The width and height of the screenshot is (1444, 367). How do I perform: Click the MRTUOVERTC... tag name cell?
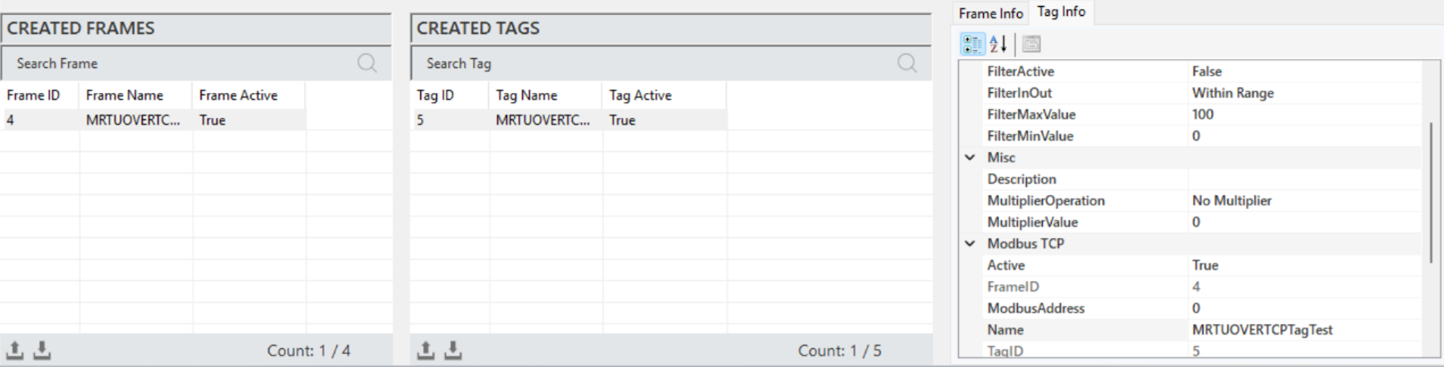coord(546,120)
